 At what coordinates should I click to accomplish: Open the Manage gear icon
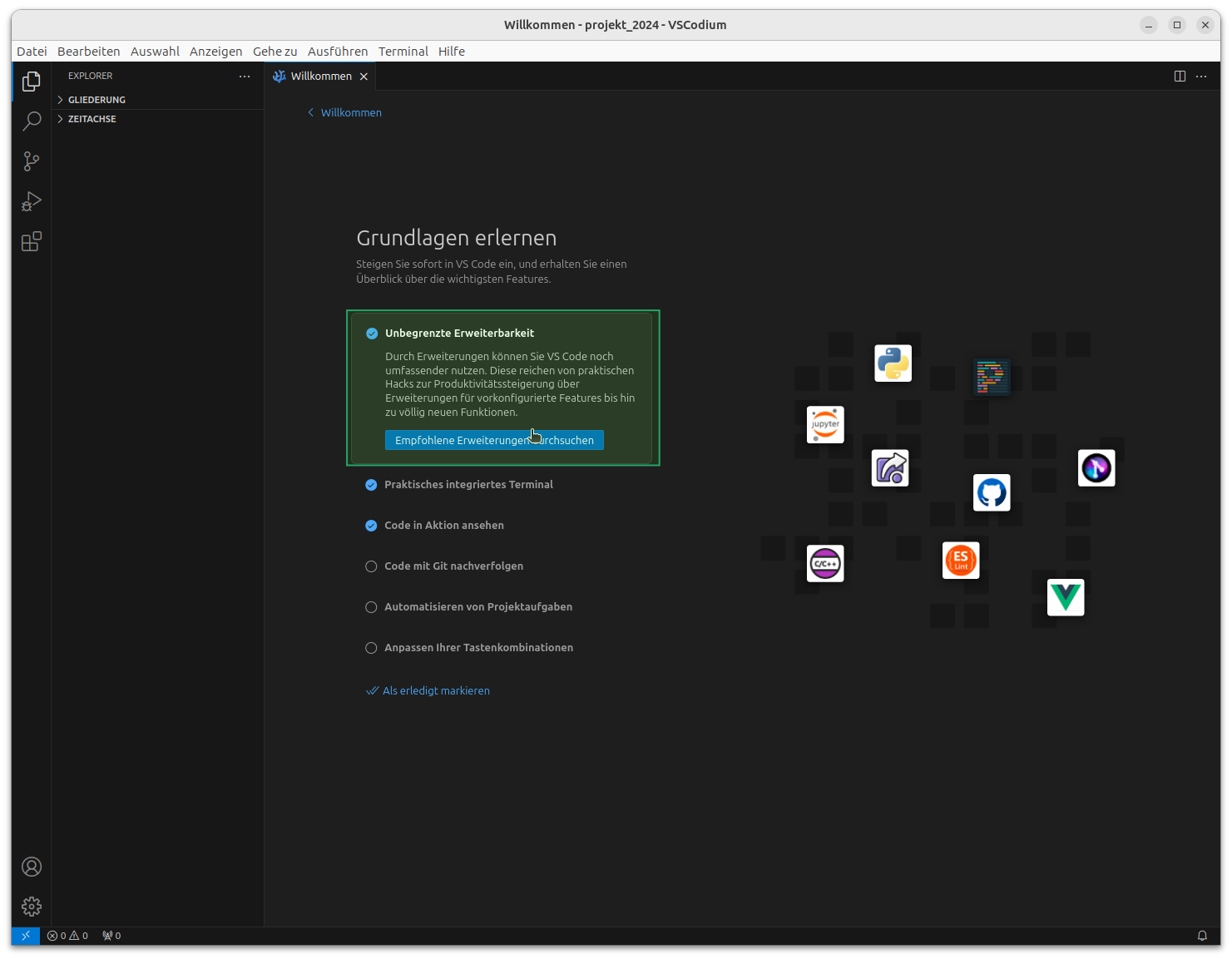click(32, 906)
